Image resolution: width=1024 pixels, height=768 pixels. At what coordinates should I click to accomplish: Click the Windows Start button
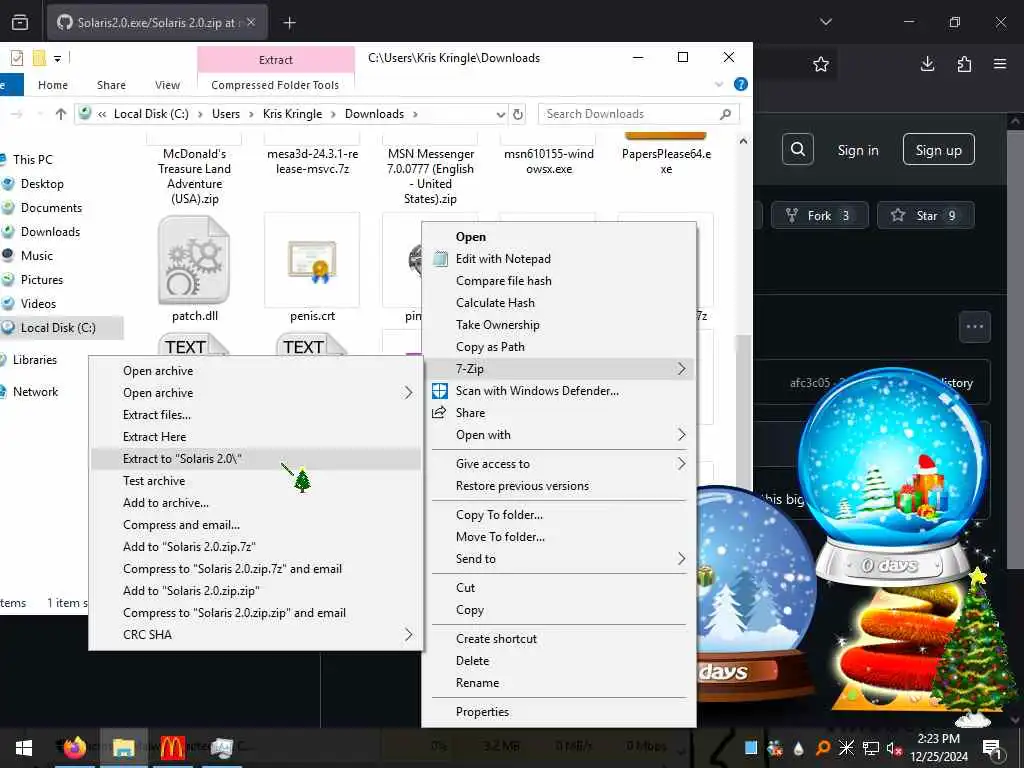(24, 748)
